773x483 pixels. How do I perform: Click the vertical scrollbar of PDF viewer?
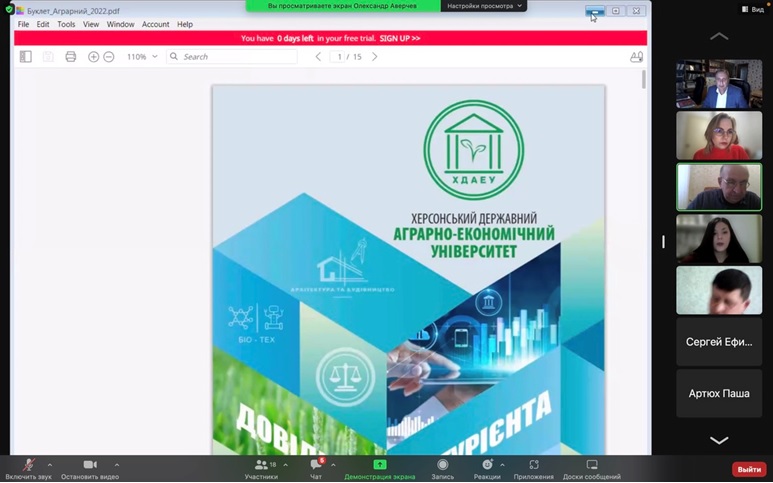click(644, 79)
